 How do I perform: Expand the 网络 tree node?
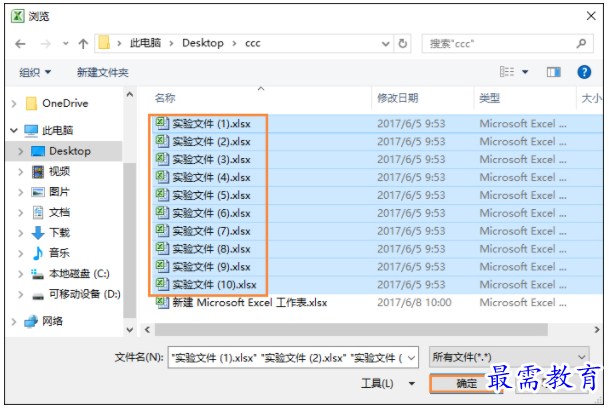[14, 322]
